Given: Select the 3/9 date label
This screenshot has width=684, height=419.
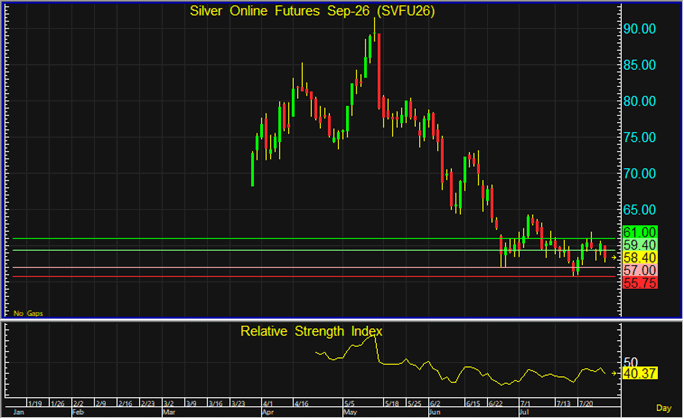Looking at the screenshot, I should tap(191, 404).
